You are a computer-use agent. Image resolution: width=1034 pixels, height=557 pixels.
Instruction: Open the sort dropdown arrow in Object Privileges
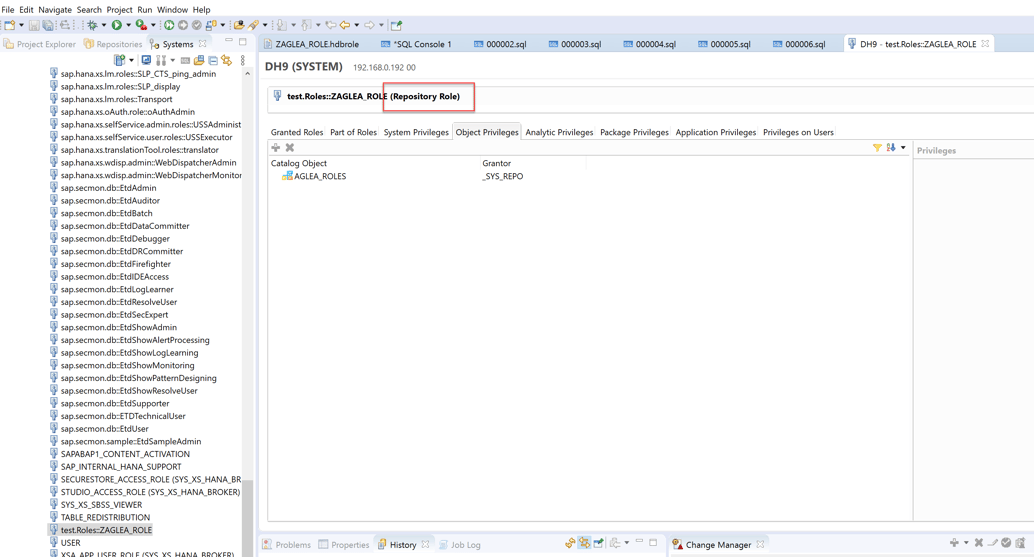(x=903, y=148)
